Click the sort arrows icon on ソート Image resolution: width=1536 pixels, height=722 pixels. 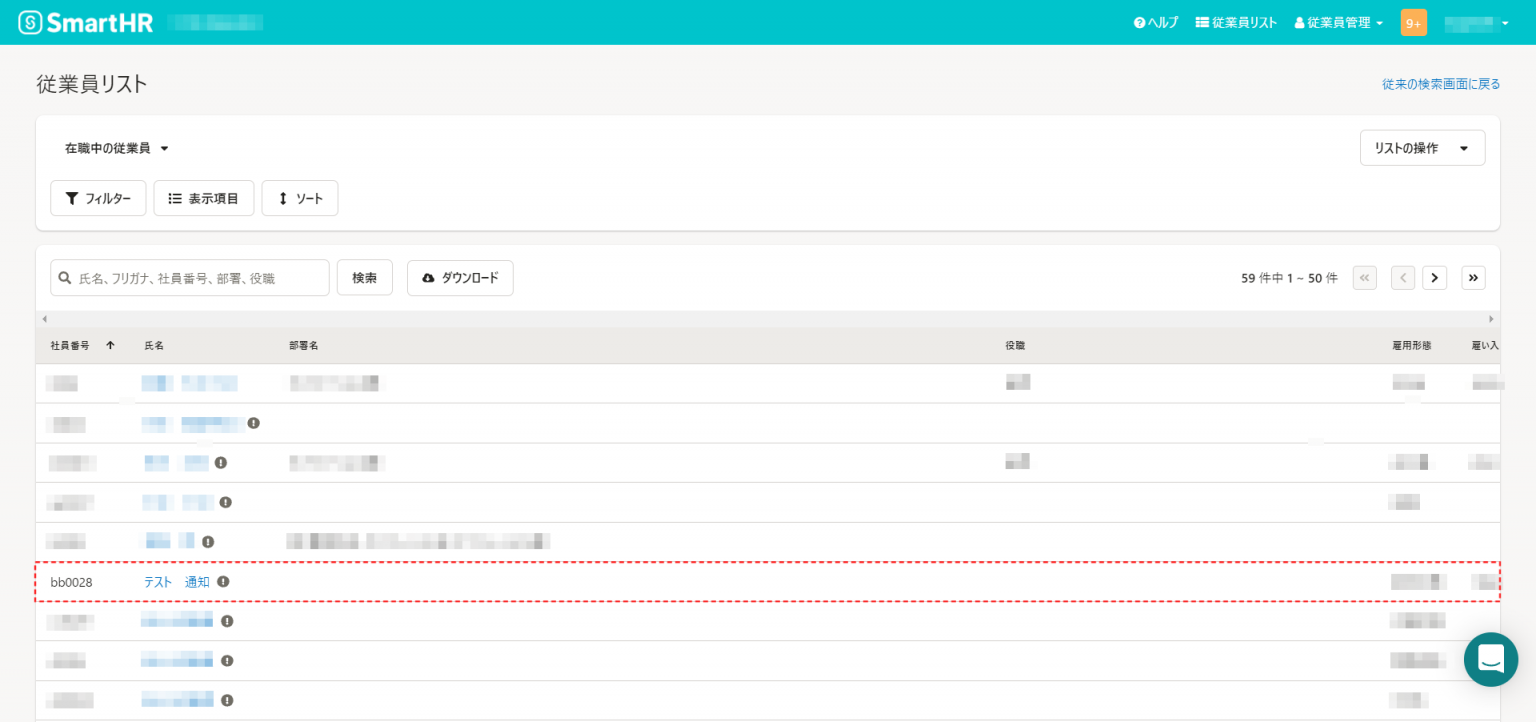[283, 198]
